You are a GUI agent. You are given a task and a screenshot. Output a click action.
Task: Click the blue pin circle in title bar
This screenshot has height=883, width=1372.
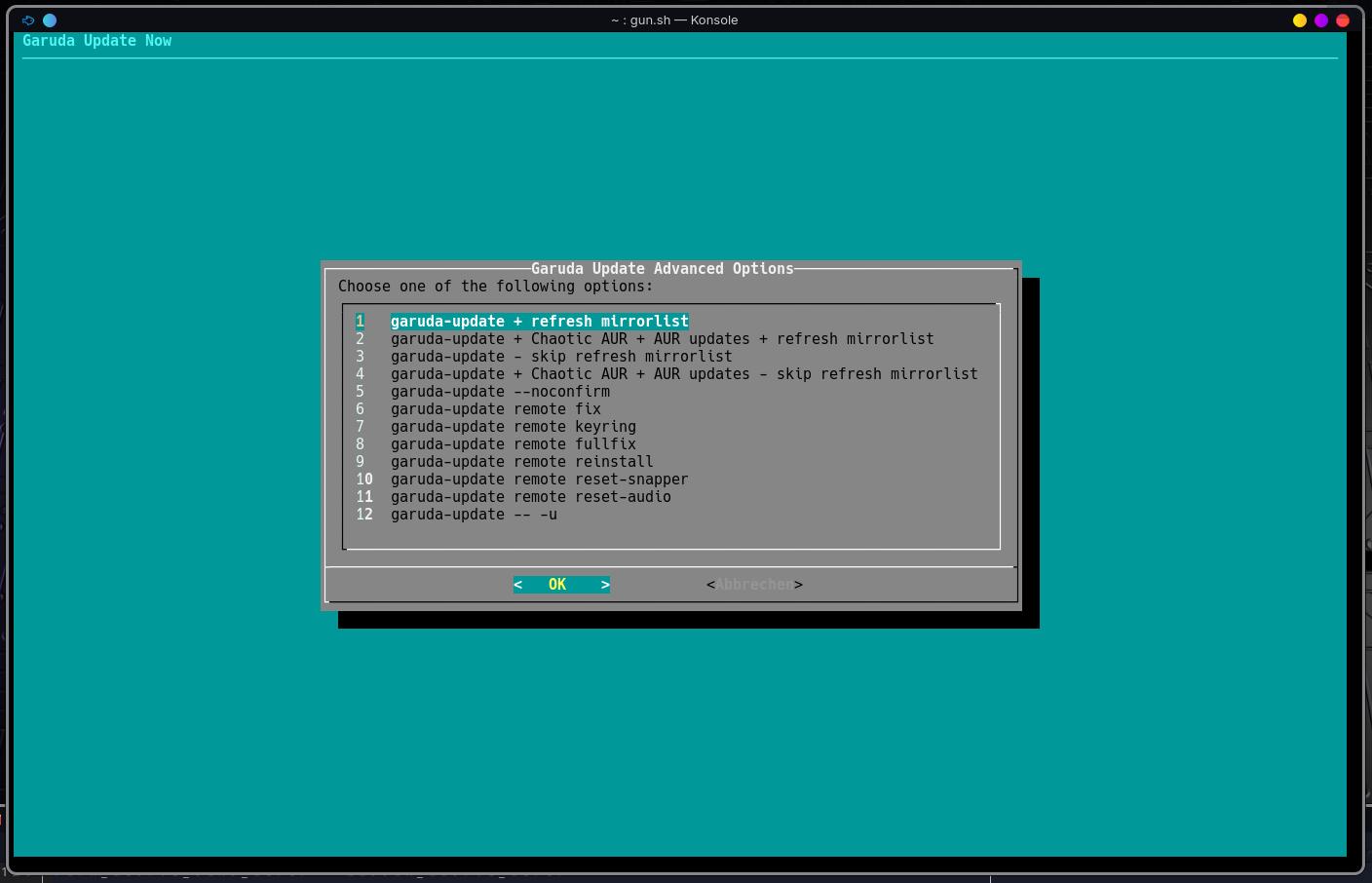[50, 19]
